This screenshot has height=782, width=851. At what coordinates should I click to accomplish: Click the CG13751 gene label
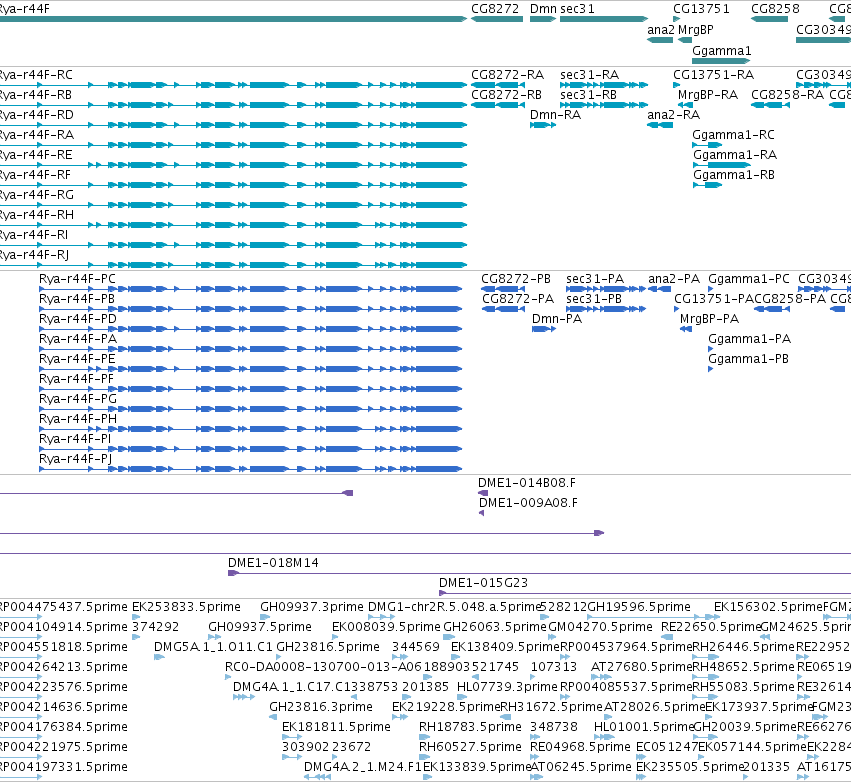coord(701,9)
